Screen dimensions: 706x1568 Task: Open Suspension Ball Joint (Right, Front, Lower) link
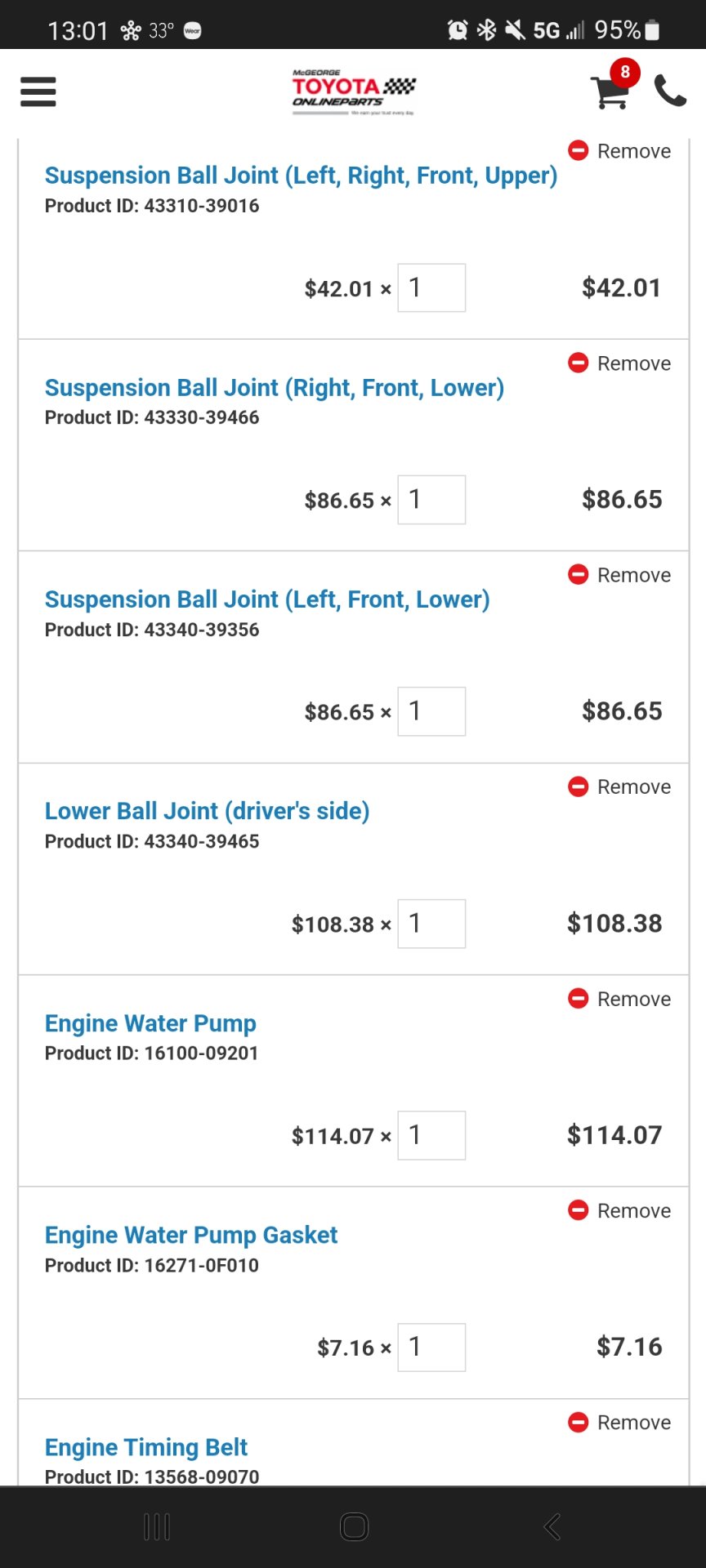[x=275, y=388]
